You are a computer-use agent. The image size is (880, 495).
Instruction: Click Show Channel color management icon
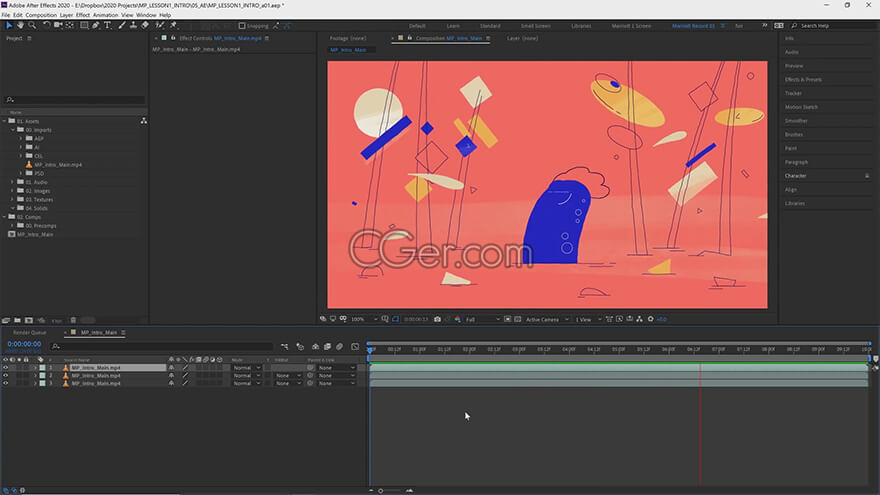(x=457, y=319)
